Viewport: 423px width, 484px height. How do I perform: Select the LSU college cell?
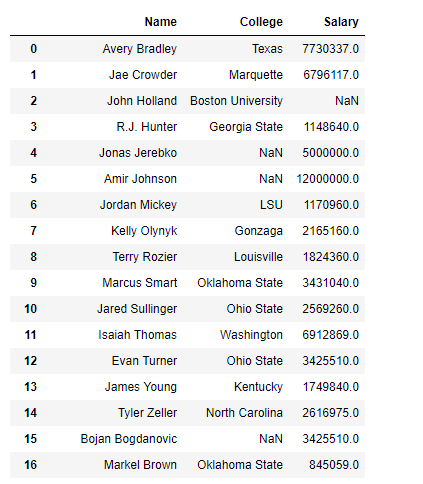(x=271, y=205)
